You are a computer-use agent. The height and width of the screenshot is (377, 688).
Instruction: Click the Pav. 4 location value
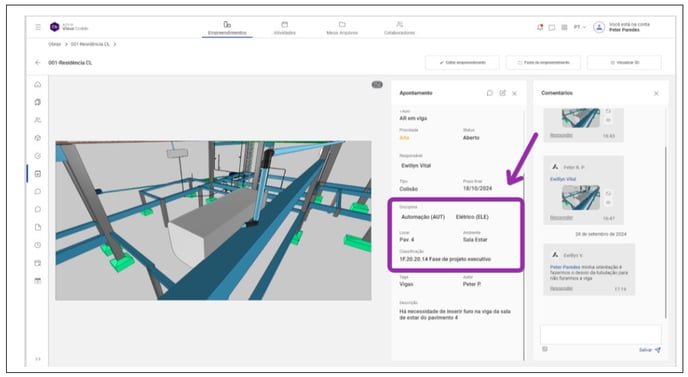pyautogui.click(x=407, y=240)
